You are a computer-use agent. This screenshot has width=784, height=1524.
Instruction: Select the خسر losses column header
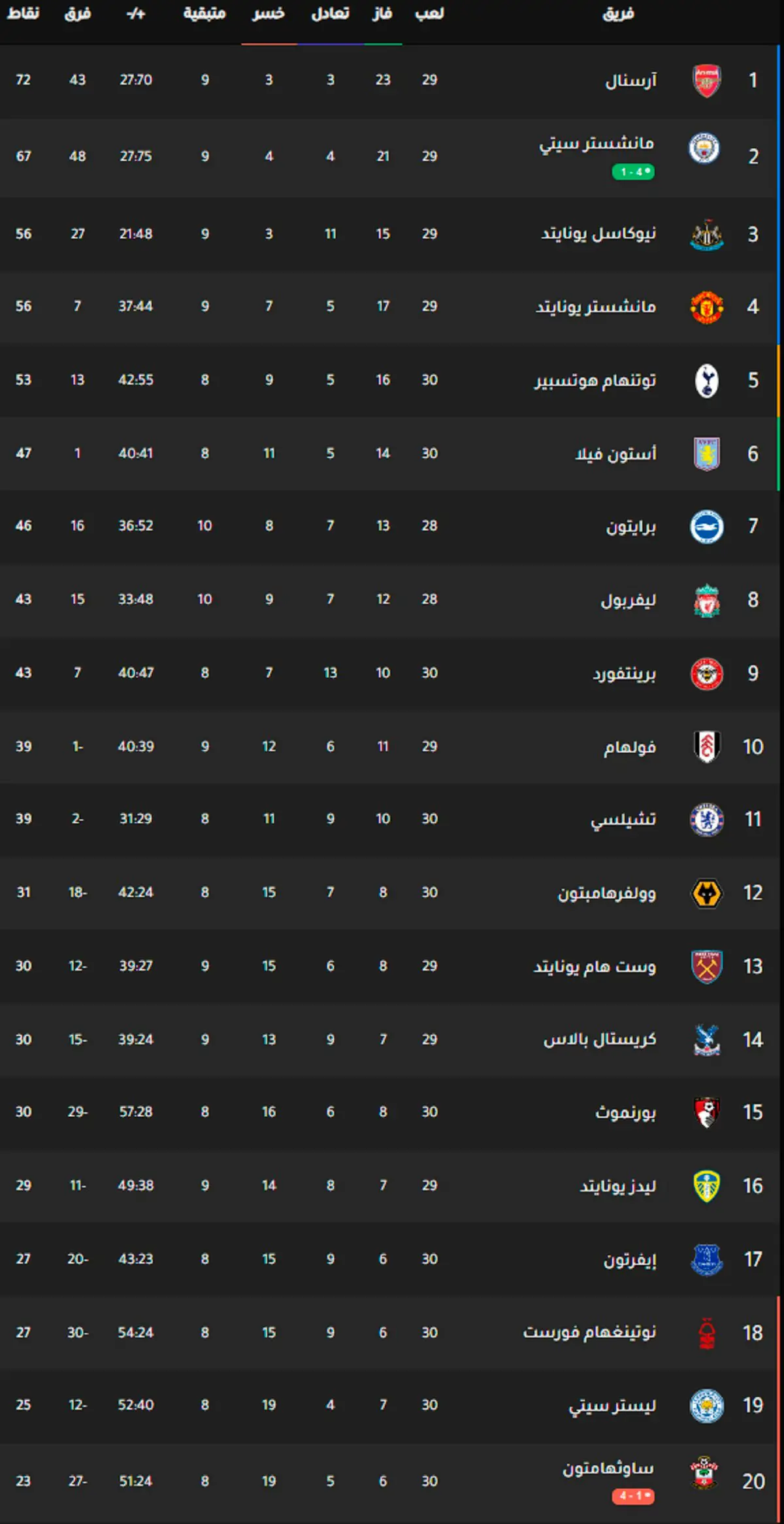269,14
